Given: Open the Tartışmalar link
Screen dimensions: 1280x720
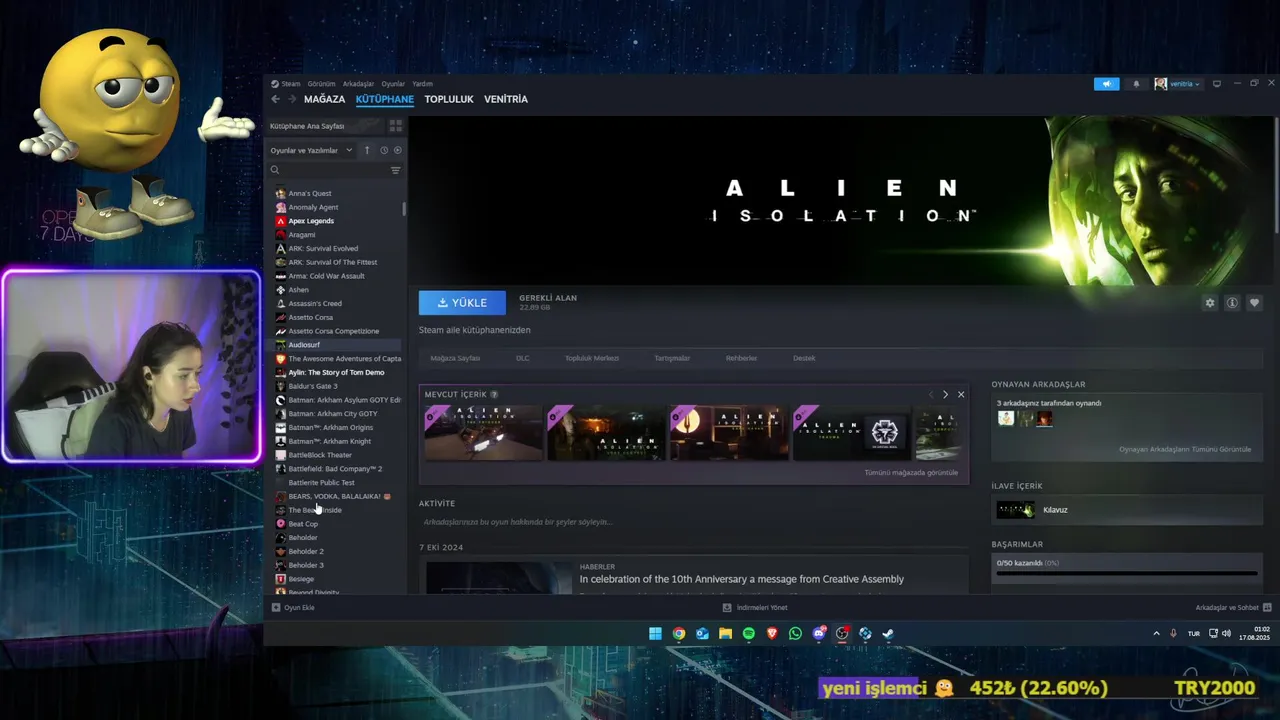Looking at the screenshot, I should pos(672,358).
